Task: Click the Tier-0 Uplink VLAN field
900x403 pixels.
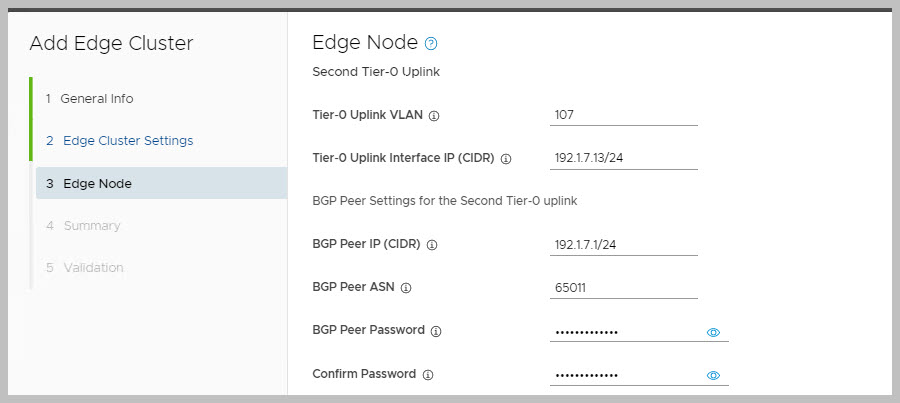Action: coord(623,116)
